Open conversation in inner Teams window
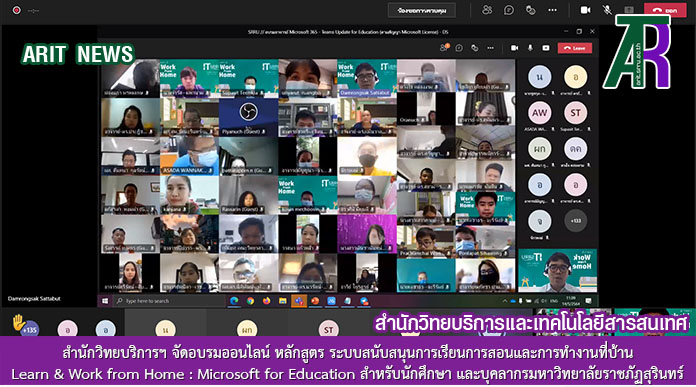 click(x=459, y=47)
